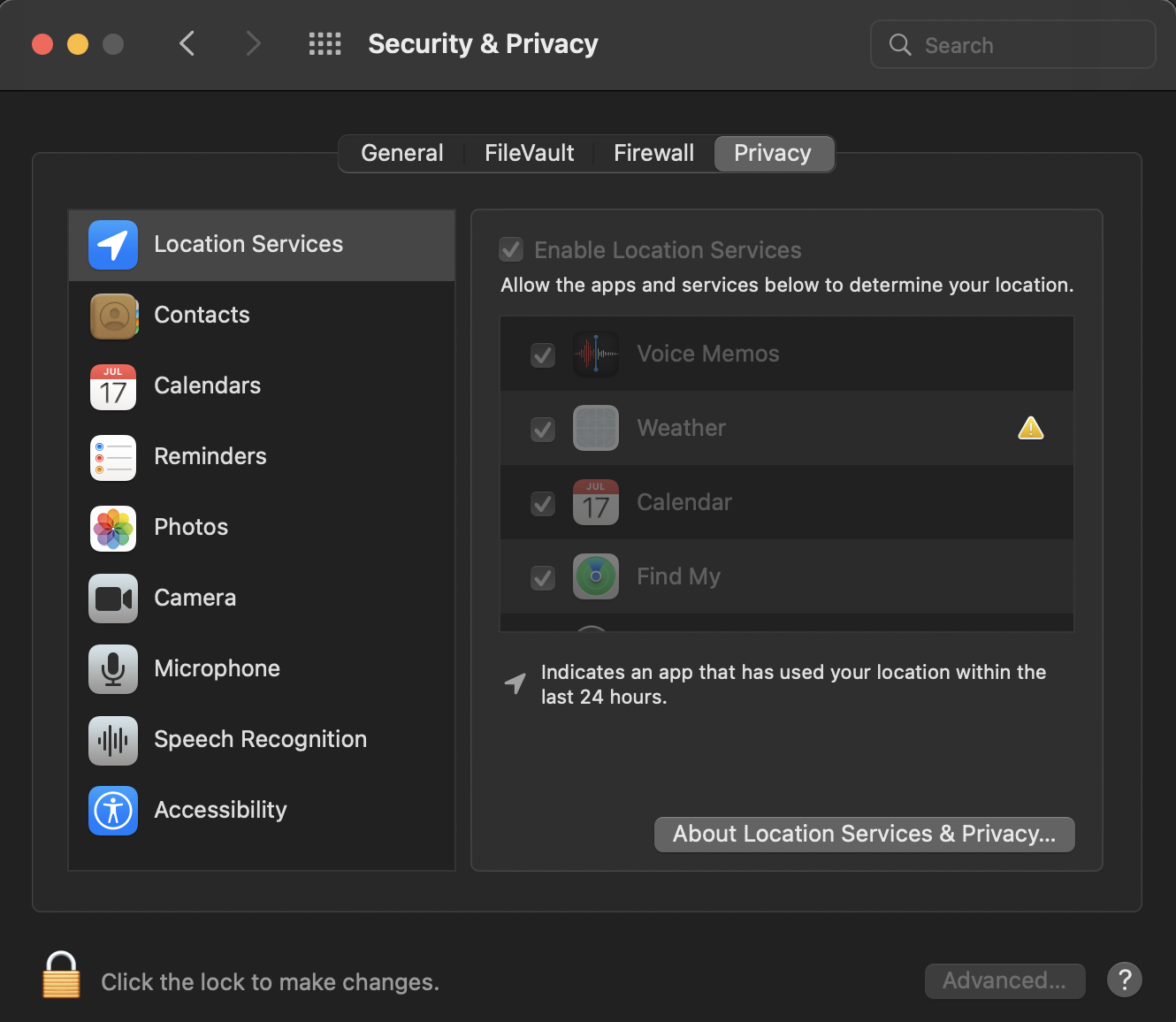1176x1022 pixels.
Task: Click the Weather app icon
Action: pos(596,429)
